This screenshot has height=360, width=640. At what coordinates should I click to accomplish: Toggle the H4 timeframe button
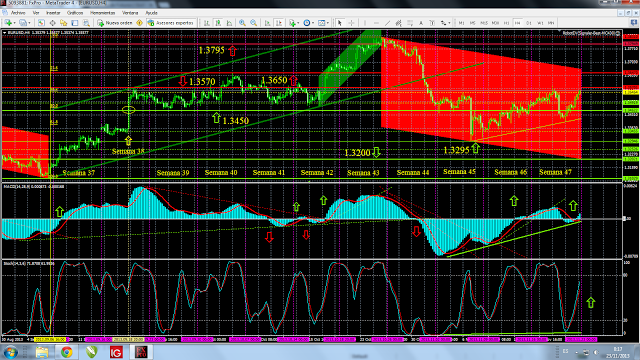pos(517,23)
